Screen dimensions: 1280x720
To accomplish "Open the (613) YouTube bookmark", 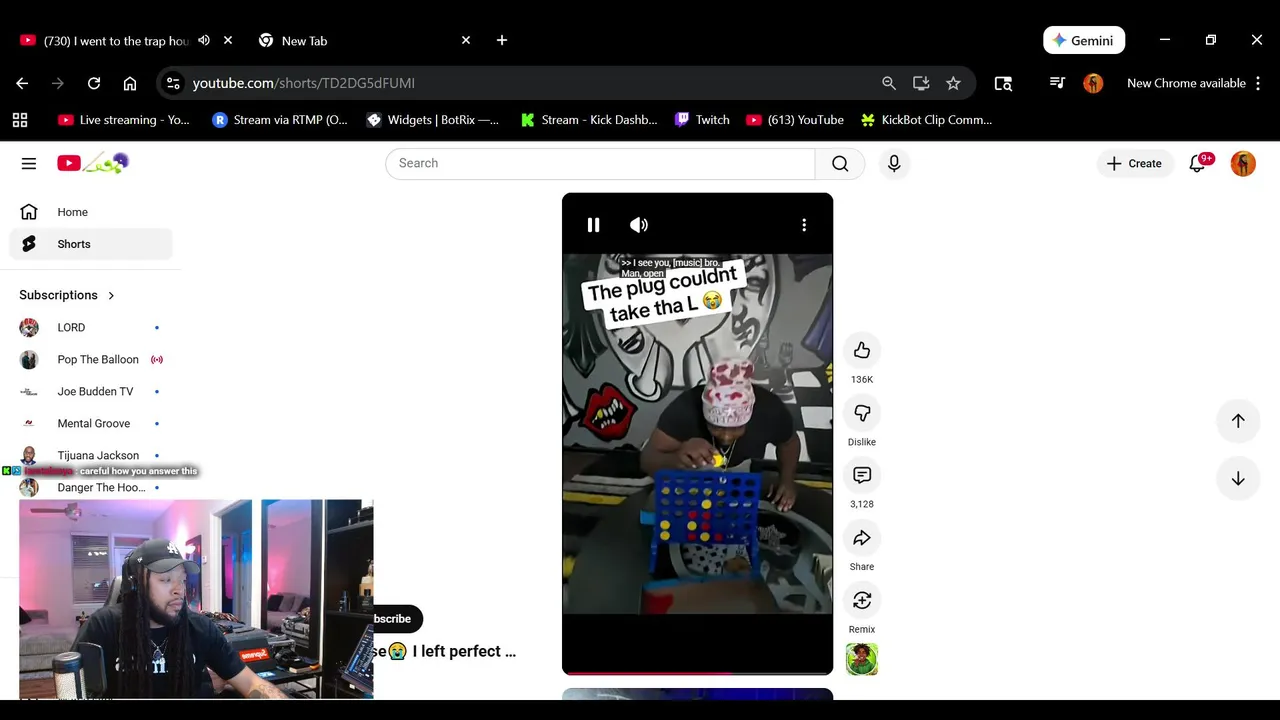I will [795, 120].
